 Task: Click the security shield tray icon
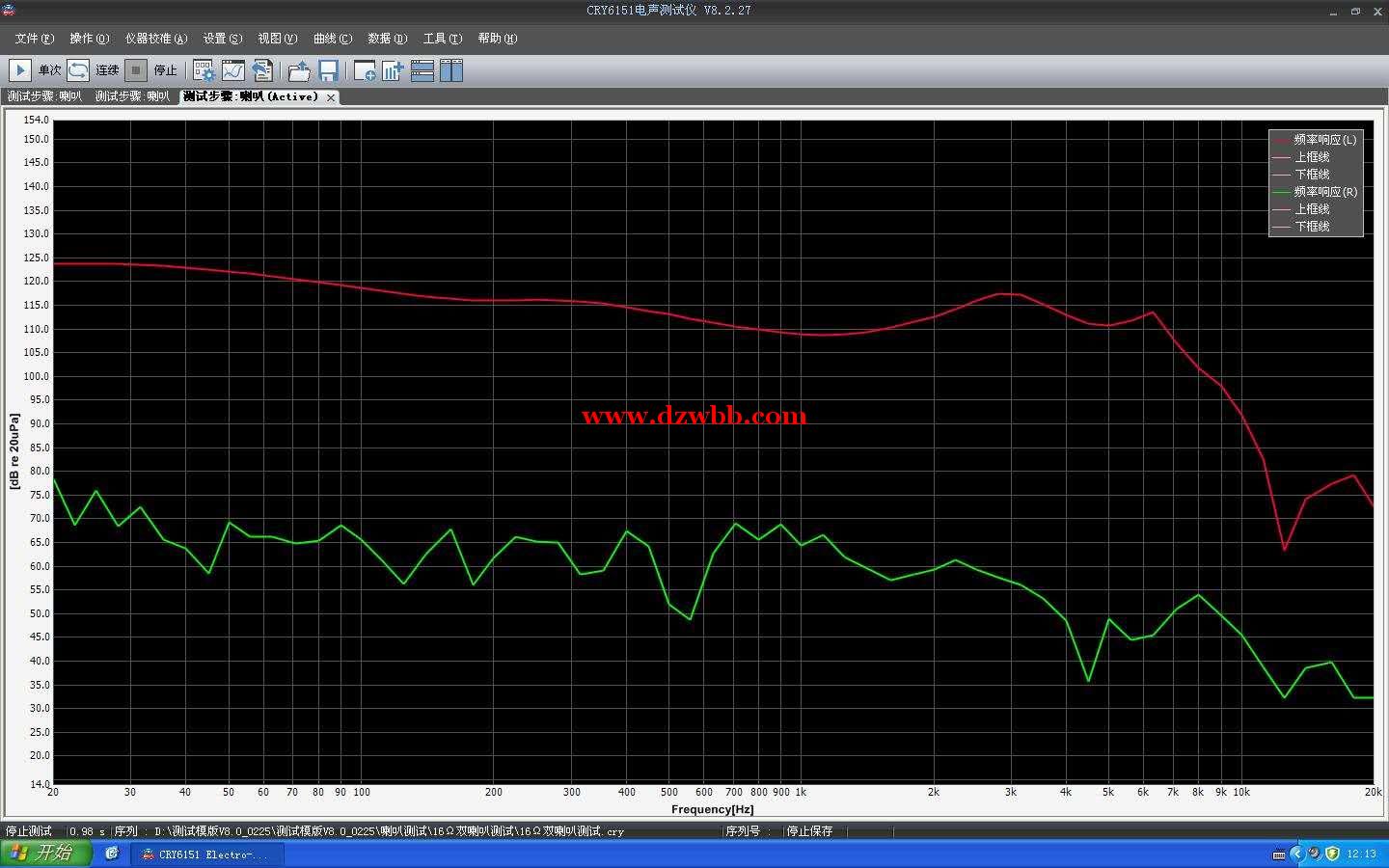(x=1332, y=854)
